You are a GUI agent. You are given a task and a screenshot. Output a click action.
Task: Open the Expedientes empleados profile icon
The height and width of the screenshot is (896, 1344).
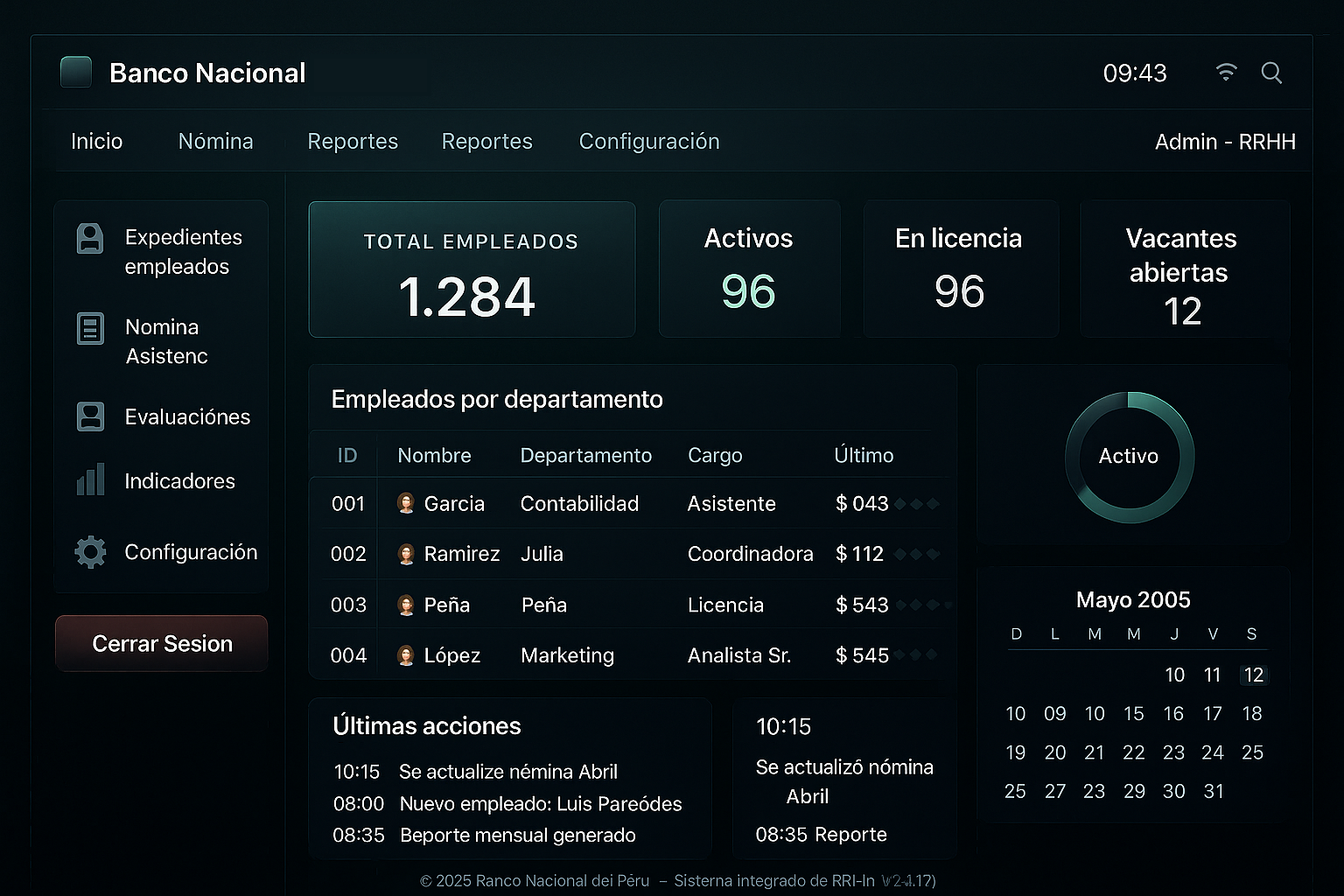coord(90,238)
